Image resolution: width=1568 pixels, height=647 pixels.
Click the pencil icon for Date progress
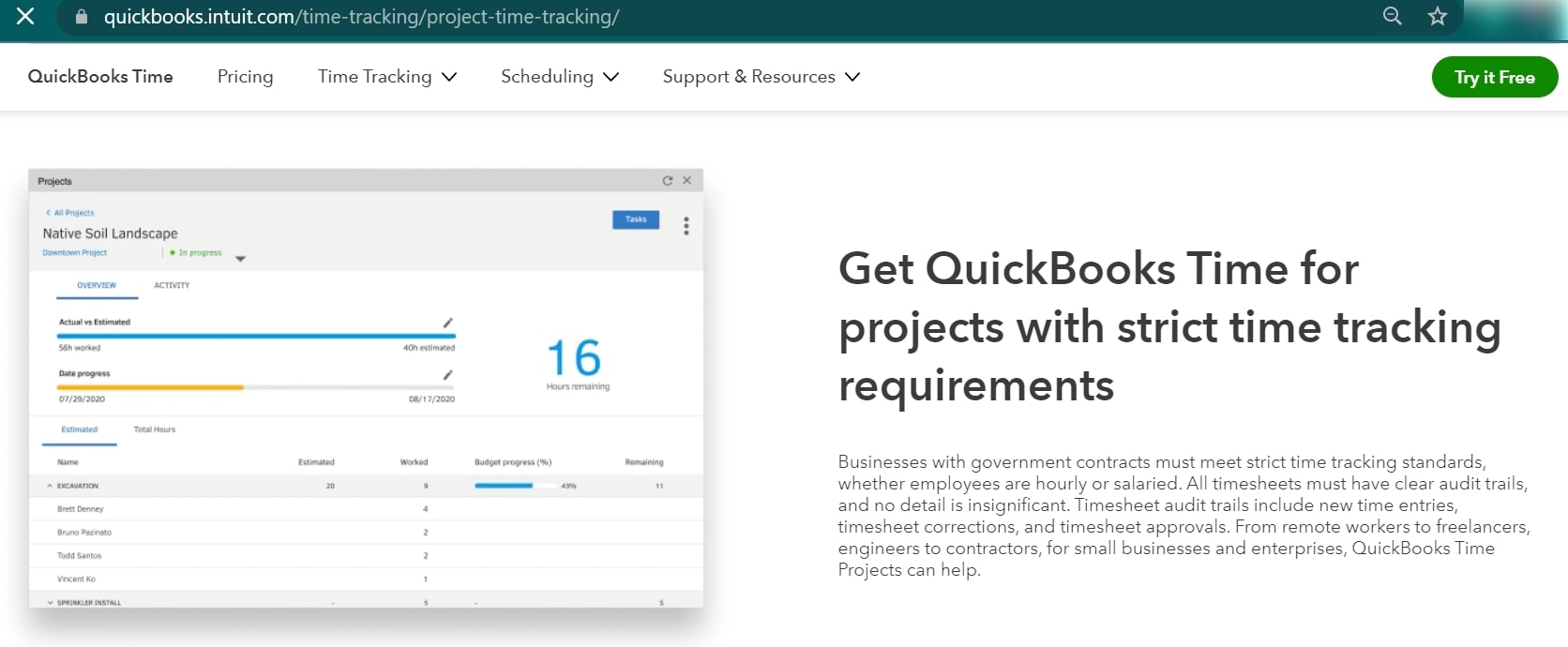click(x=448, y=375)
